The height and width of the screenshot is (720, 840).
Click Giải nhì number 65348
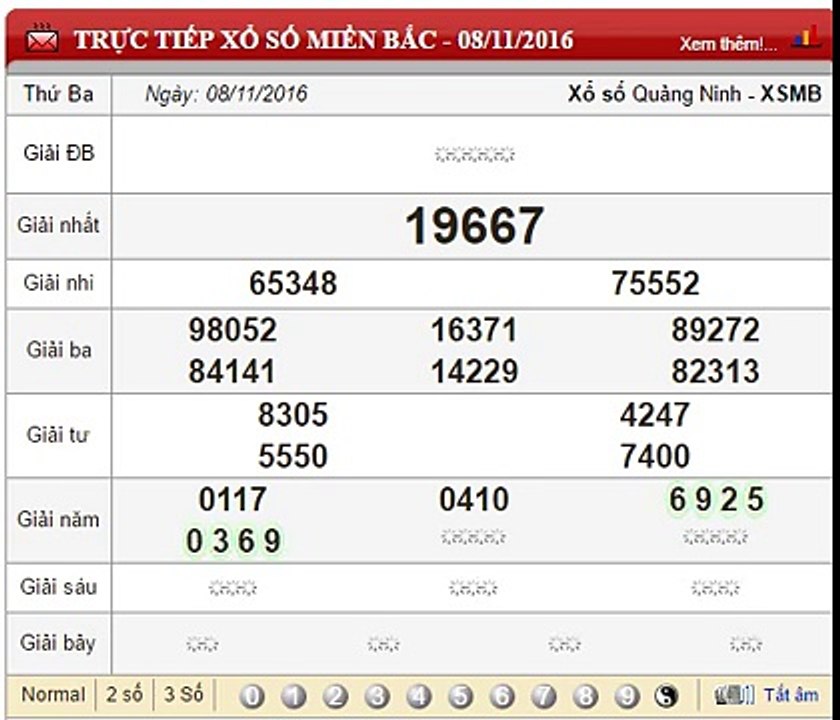293,283
